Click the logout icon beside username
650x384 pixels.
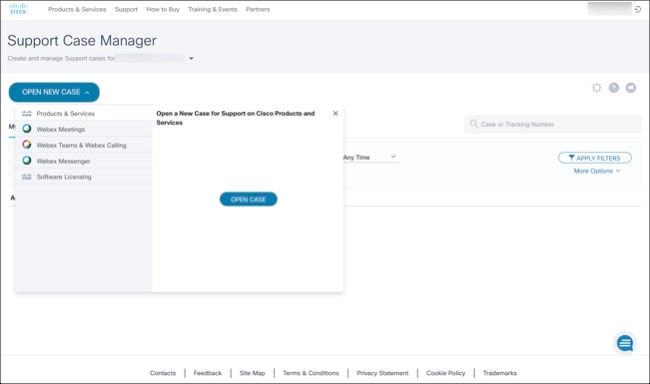(638, 9)
